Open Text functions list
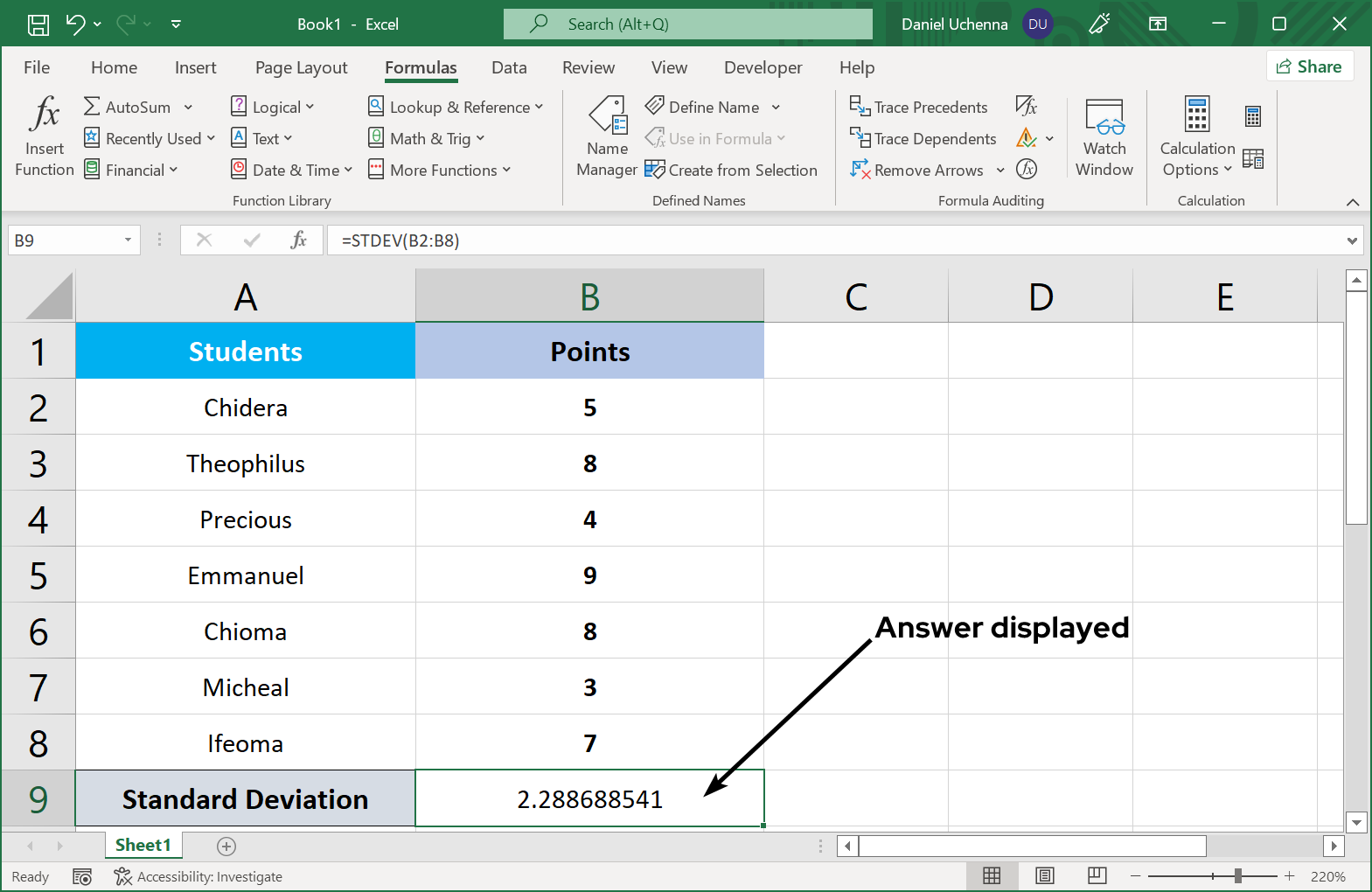 click(x=261, y=138)
